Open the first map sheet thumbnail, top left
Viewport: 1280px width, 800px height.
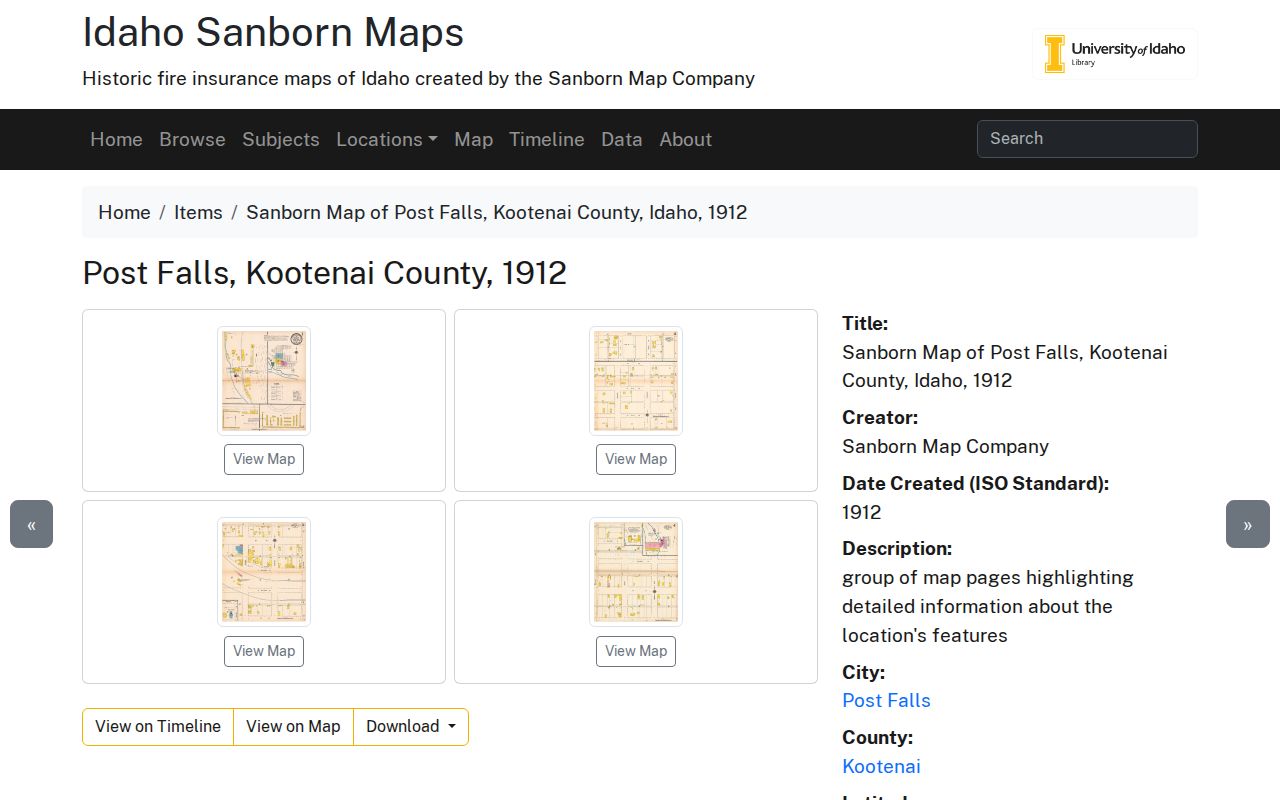264,381
